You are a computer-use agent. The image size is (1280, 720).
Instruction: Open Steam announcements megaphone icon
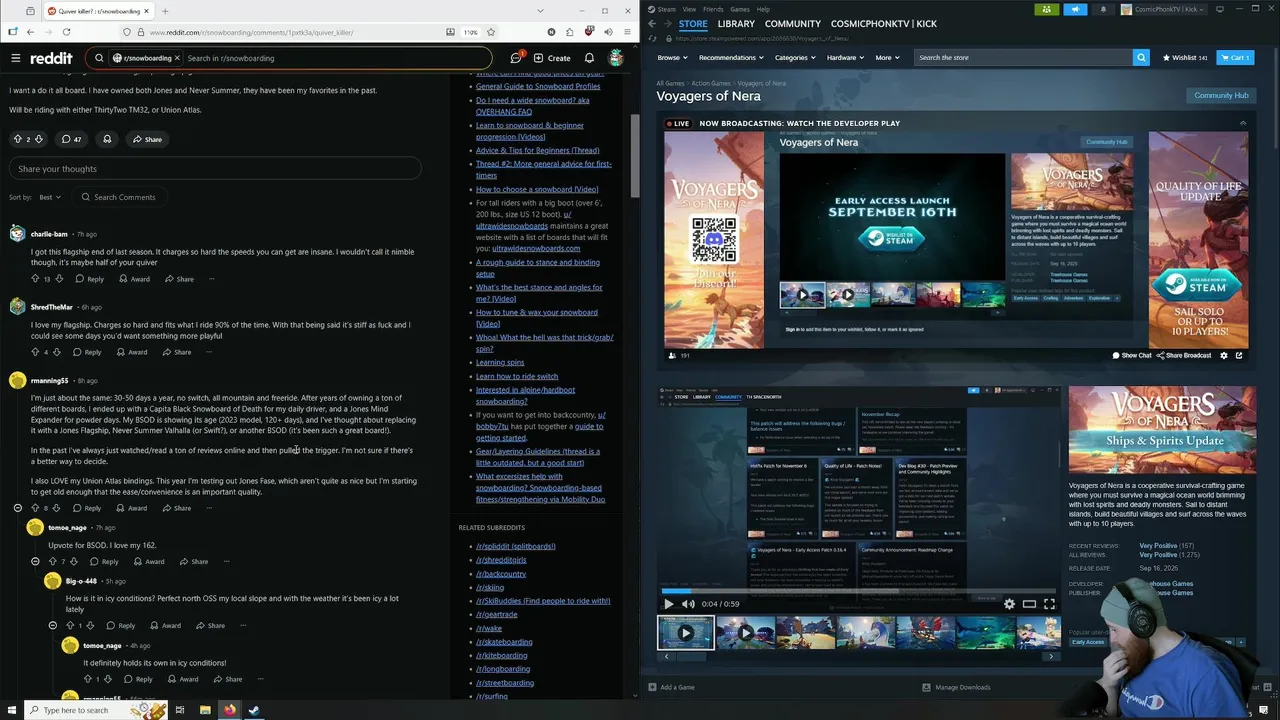(1075, 9)
